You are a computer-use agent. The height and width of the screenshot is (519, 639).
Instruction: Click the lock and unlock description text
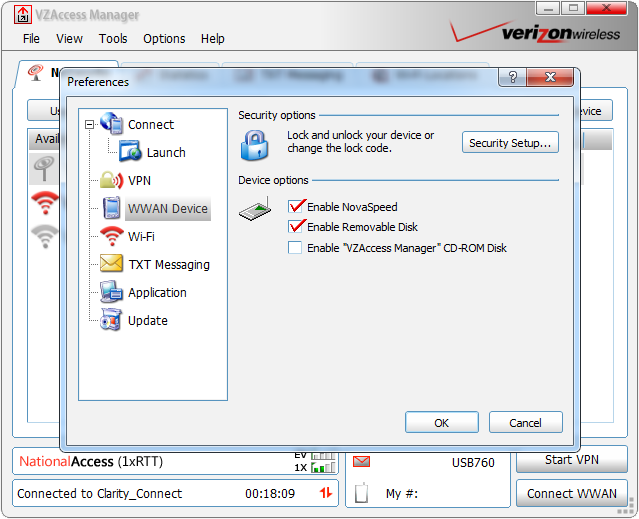click(360, 141)
